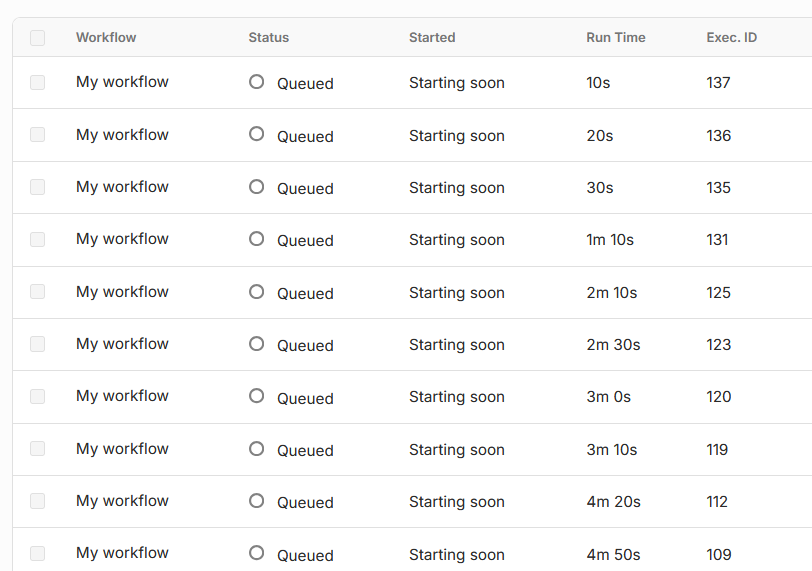The height and width of the screenshot is (571, 812).
Task: Tick the checkbox for execution 109 row
Action: 38,553
